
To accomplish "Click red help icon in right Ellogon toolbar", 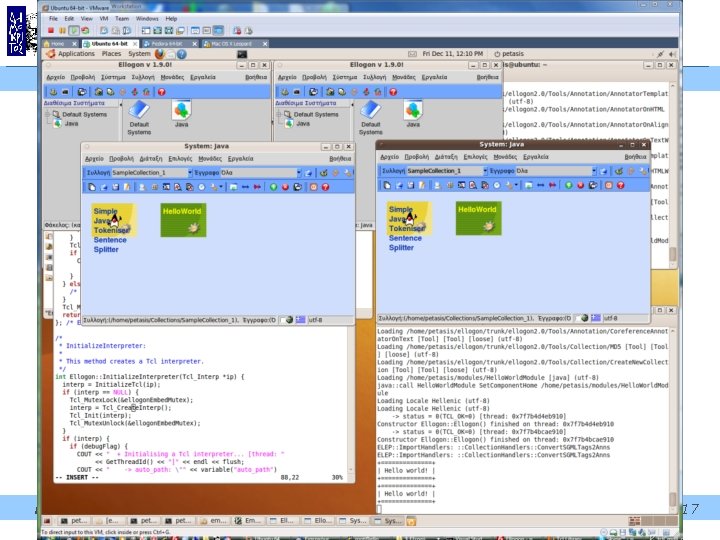I will pos(393,92).
